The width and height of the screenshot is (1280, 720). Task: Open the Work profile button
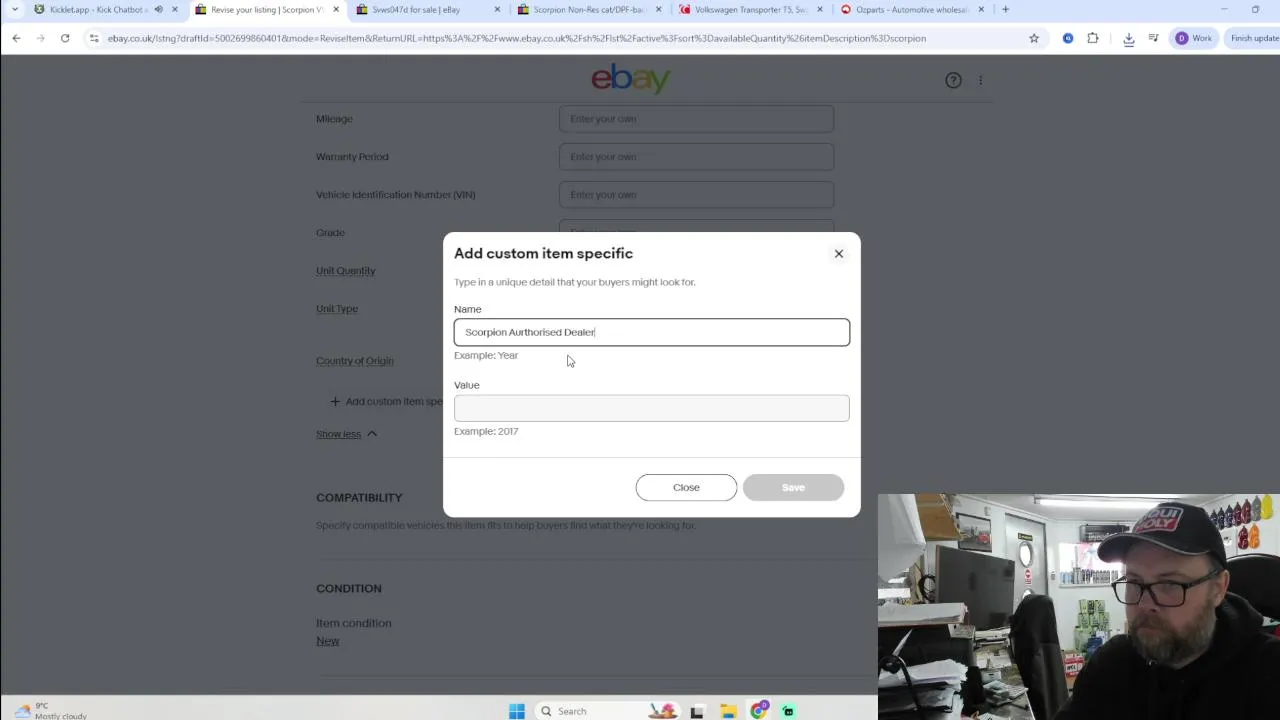tap(1194, 38)
